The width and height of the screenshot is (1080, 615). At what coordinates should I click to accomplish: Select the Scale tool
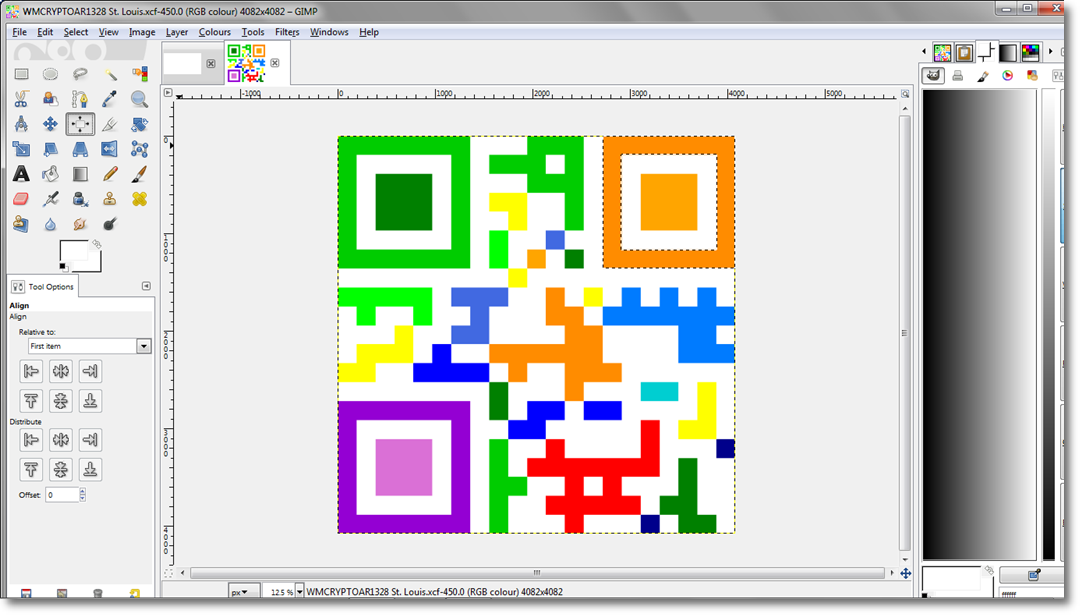[21, 149]
